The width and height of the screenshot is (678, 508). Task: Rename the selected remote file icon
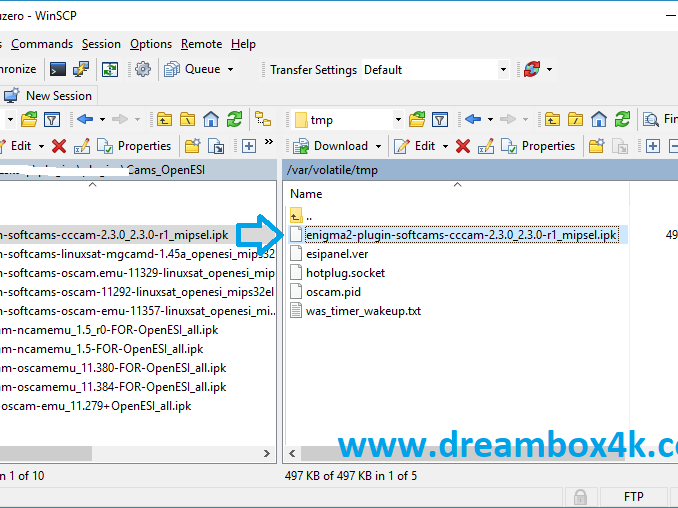click(x=486, y=146)
